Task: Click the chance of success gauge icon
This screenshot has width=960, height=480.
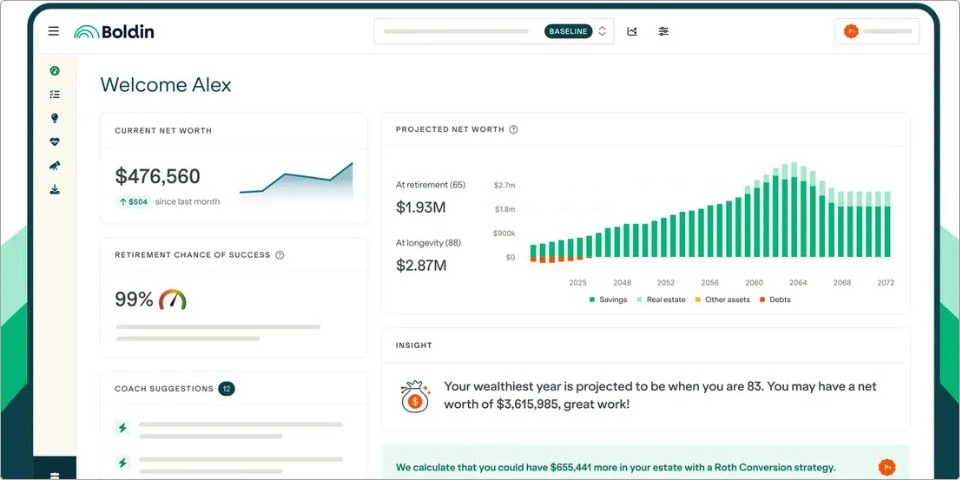Action: tap(173, 299)
